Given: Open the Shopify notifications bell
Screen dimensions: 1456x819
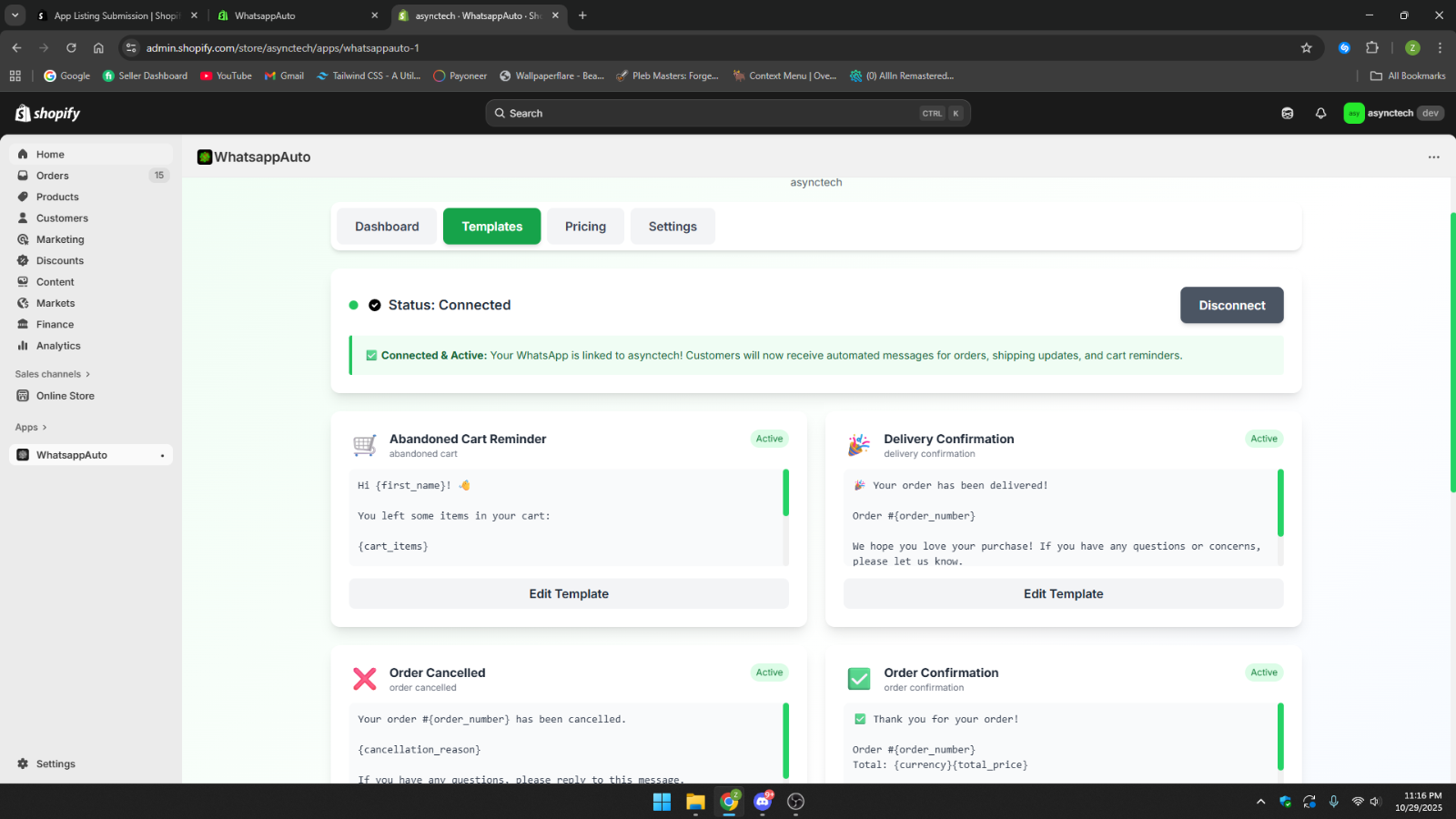Looking at the screenshot, I should pyautogui.click(x=1320, y=113).
